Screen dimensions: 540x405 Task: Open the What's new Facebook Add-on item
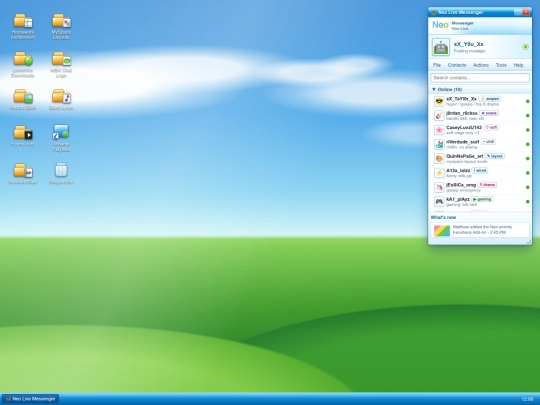tap(480, 230)
